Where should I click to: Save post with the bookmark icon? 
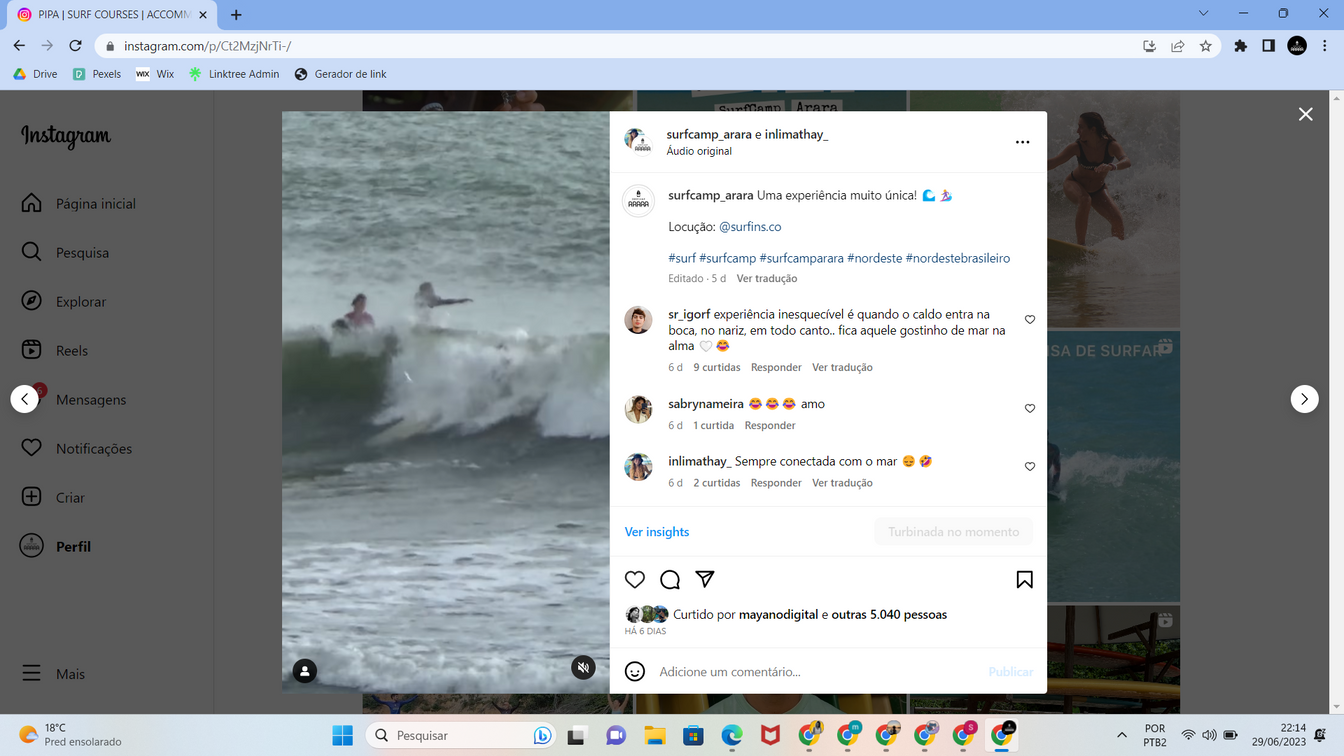(x=1024, y=580)
